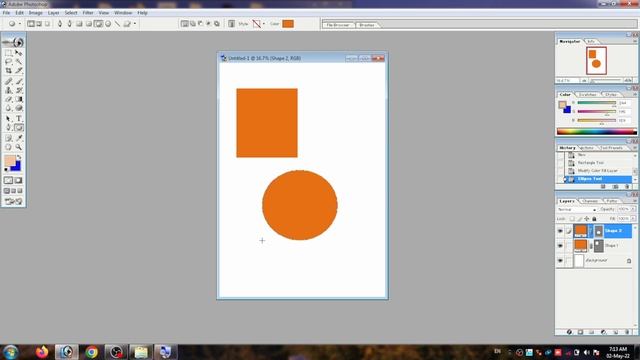Select the Magic Wand tool

click(18, 62)
